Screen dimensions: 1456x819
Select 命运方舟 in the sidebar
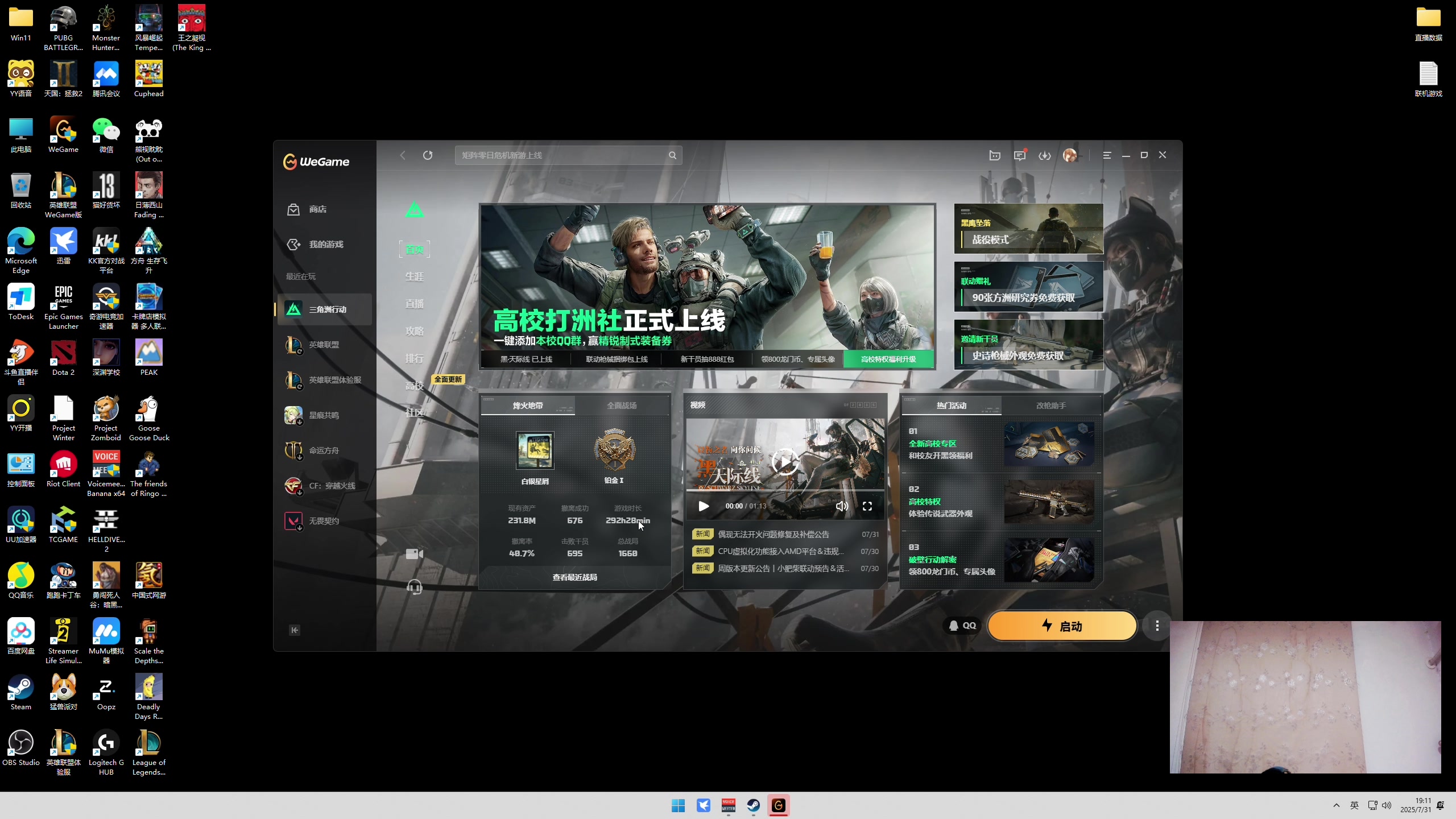pos(325,450)
